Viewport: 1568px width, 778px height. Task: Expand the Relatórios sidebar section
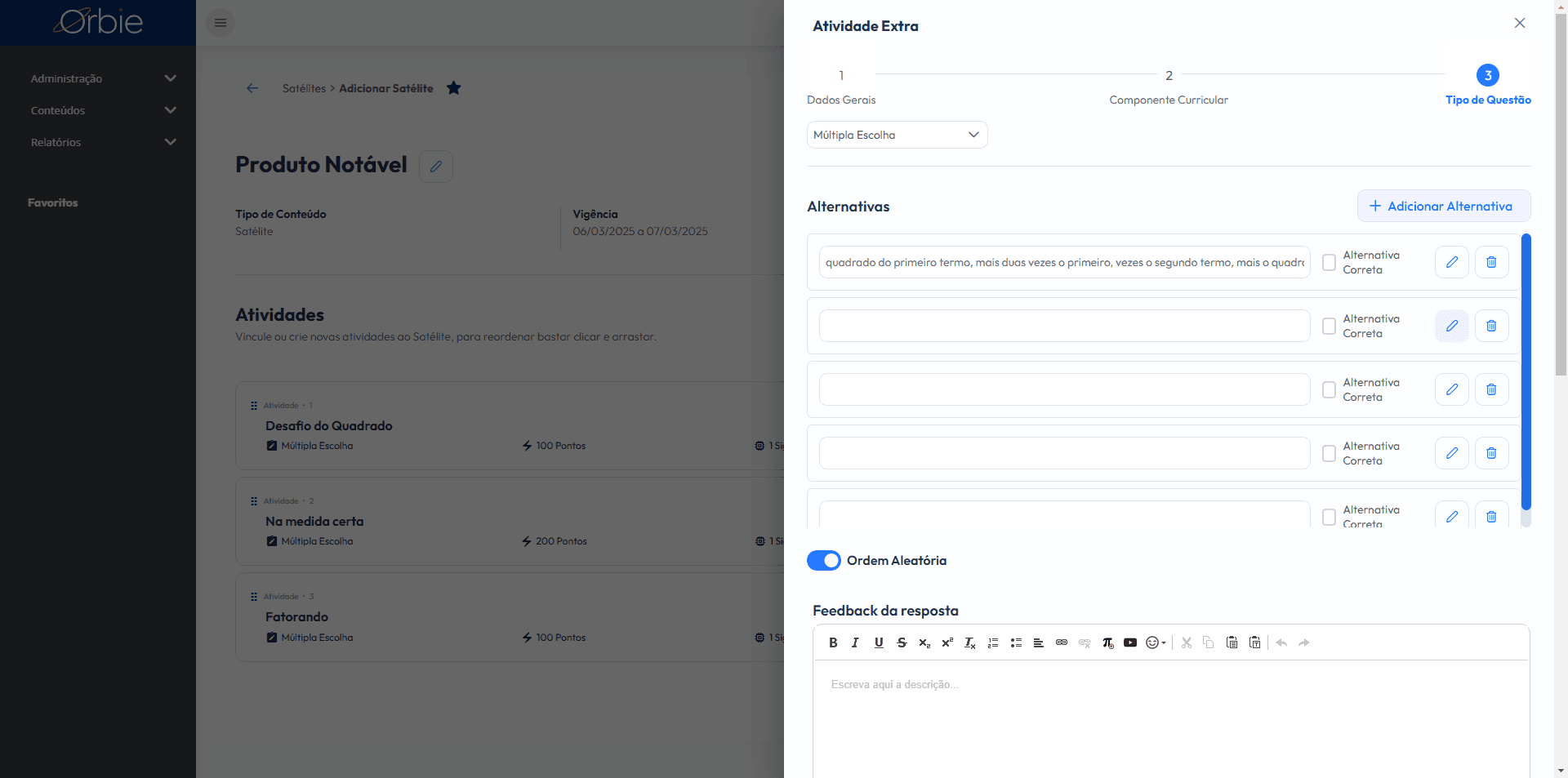tap(102, 142)
